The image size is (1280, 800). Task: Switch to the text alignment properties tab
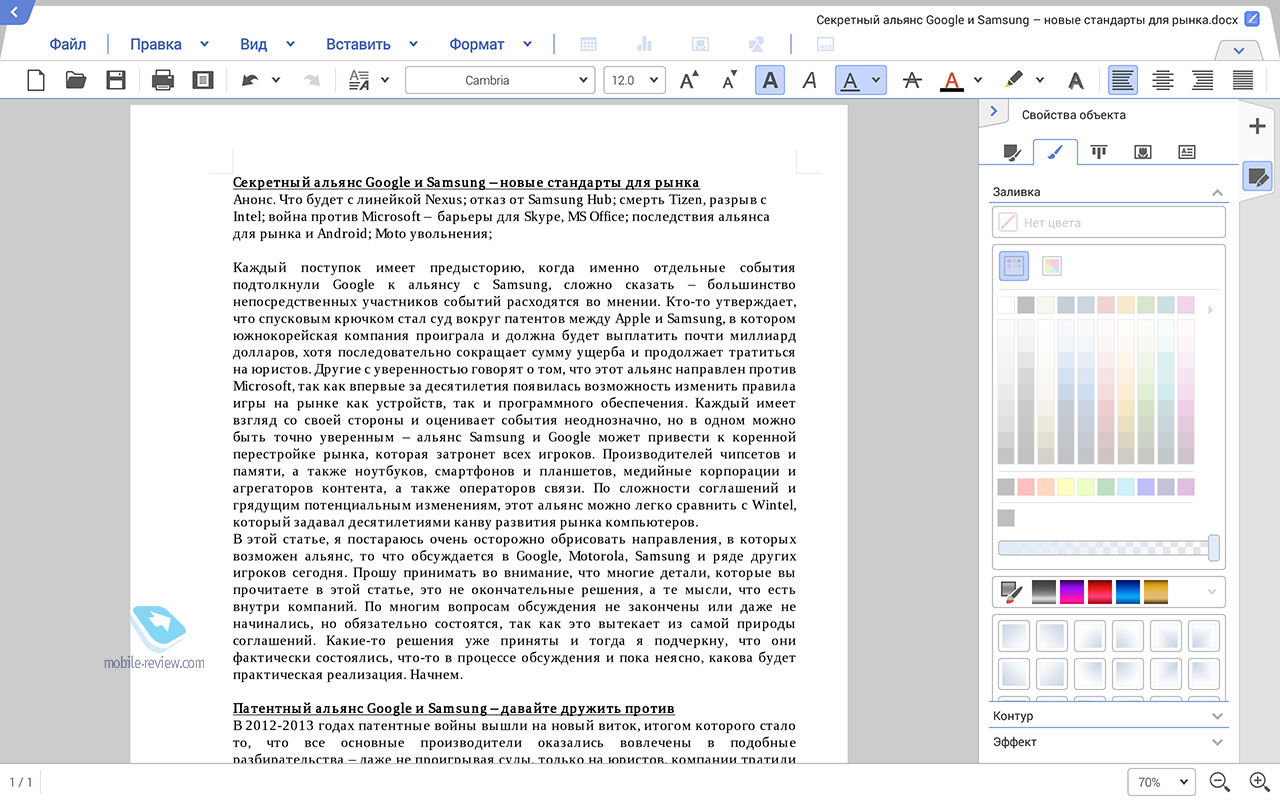pos(1099,152)
